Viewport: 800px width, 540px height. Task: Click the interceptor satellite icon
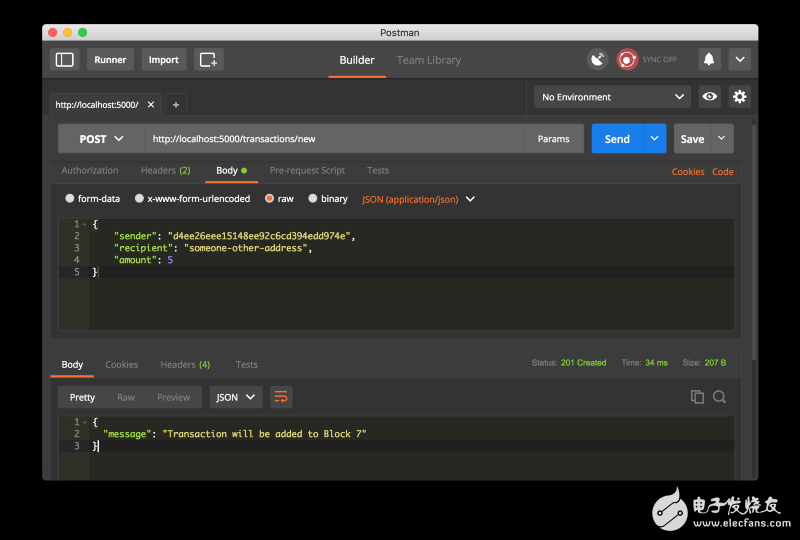pyautogui.click(x=597, y=60)
